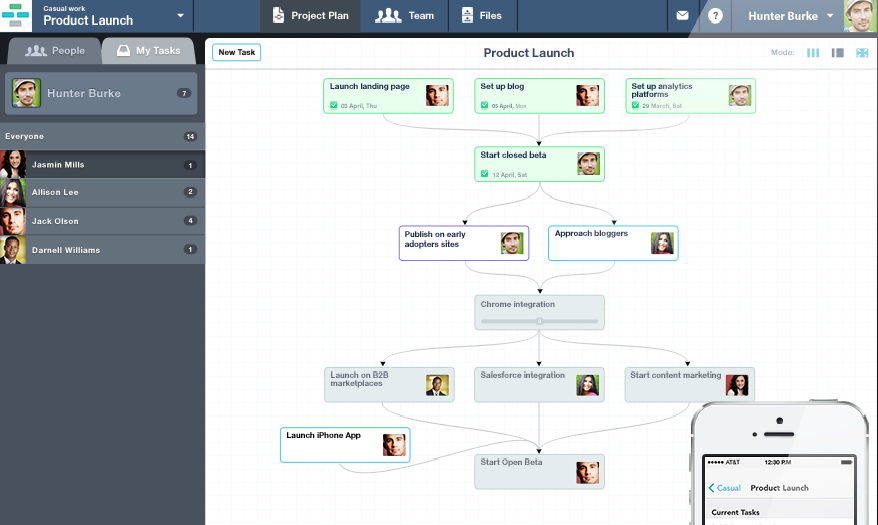The image size is (878, 525).
Task: Select the My Tasks sidebar tab
Action: 148,51
